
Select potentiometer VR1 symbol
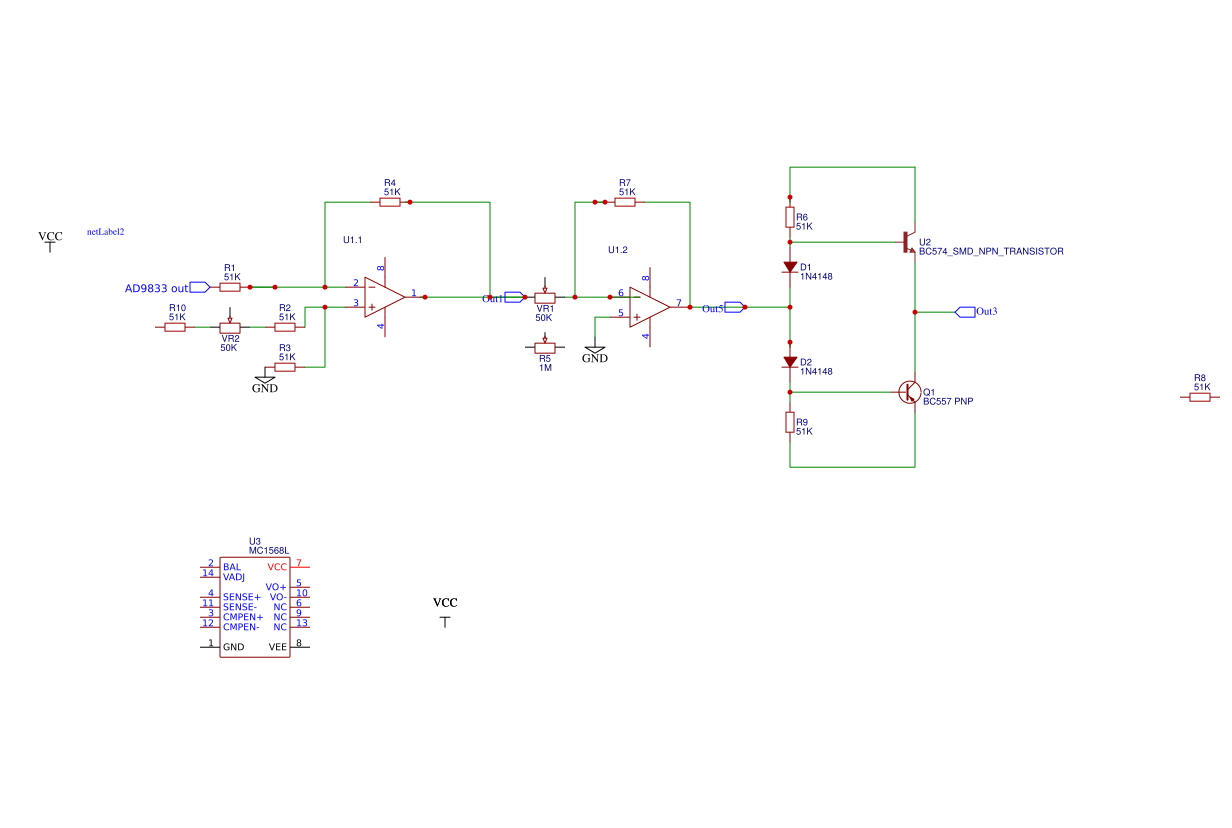click(545, 295)
